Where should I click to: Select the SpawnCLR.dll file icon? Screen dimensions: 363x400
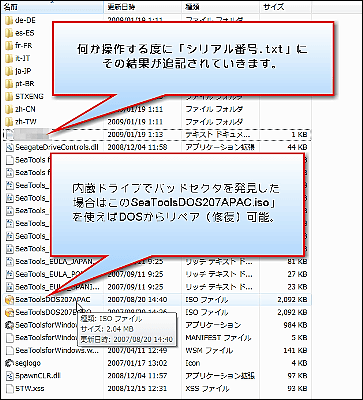click(9, 376)
